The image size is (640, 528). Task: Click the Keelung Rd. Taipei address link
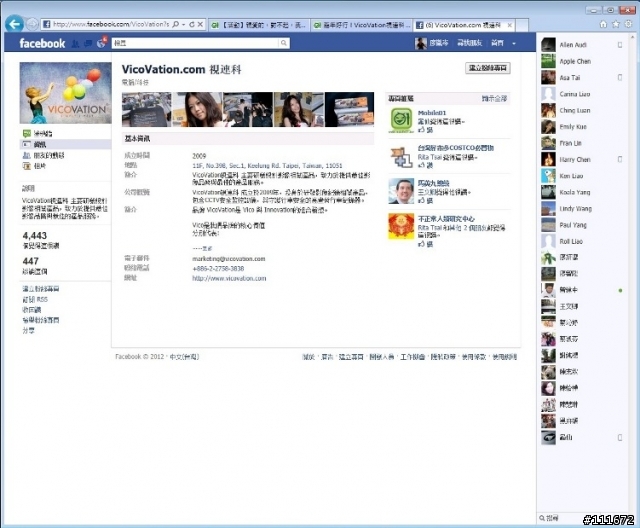(x=267, y=166)
